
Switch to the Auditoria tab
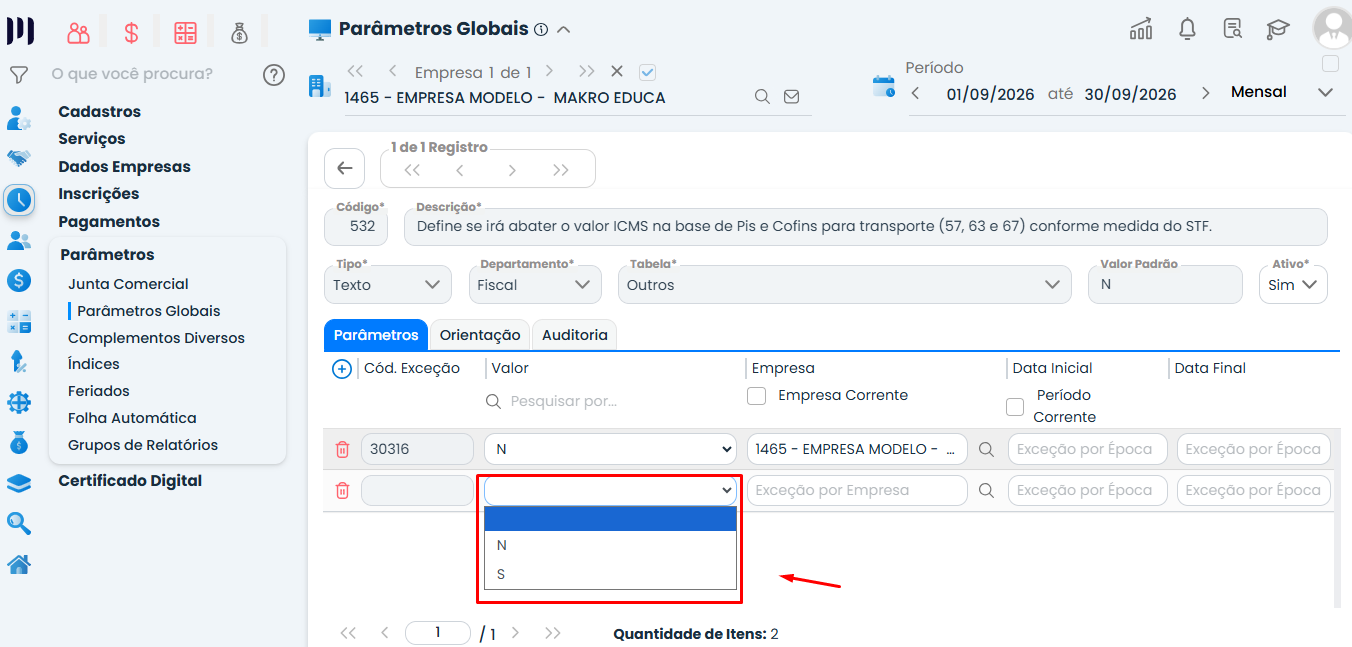click(x=575, y=335)
